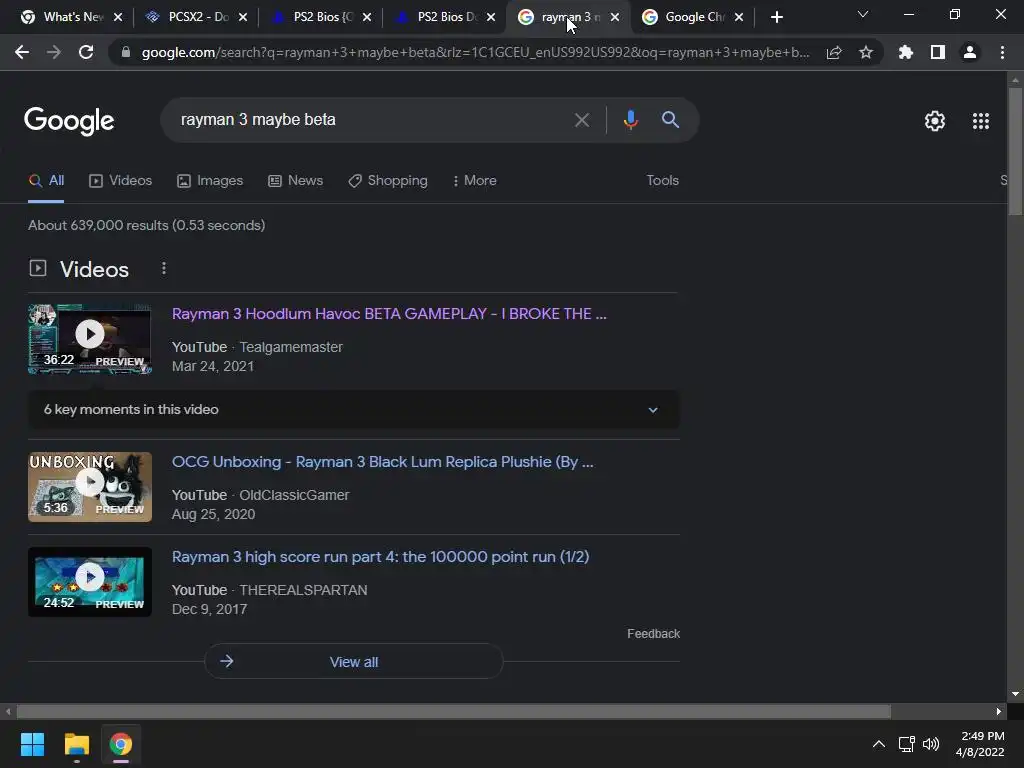
Task: Open Rayman 3 high score run link
Action: tap(380, 557)
